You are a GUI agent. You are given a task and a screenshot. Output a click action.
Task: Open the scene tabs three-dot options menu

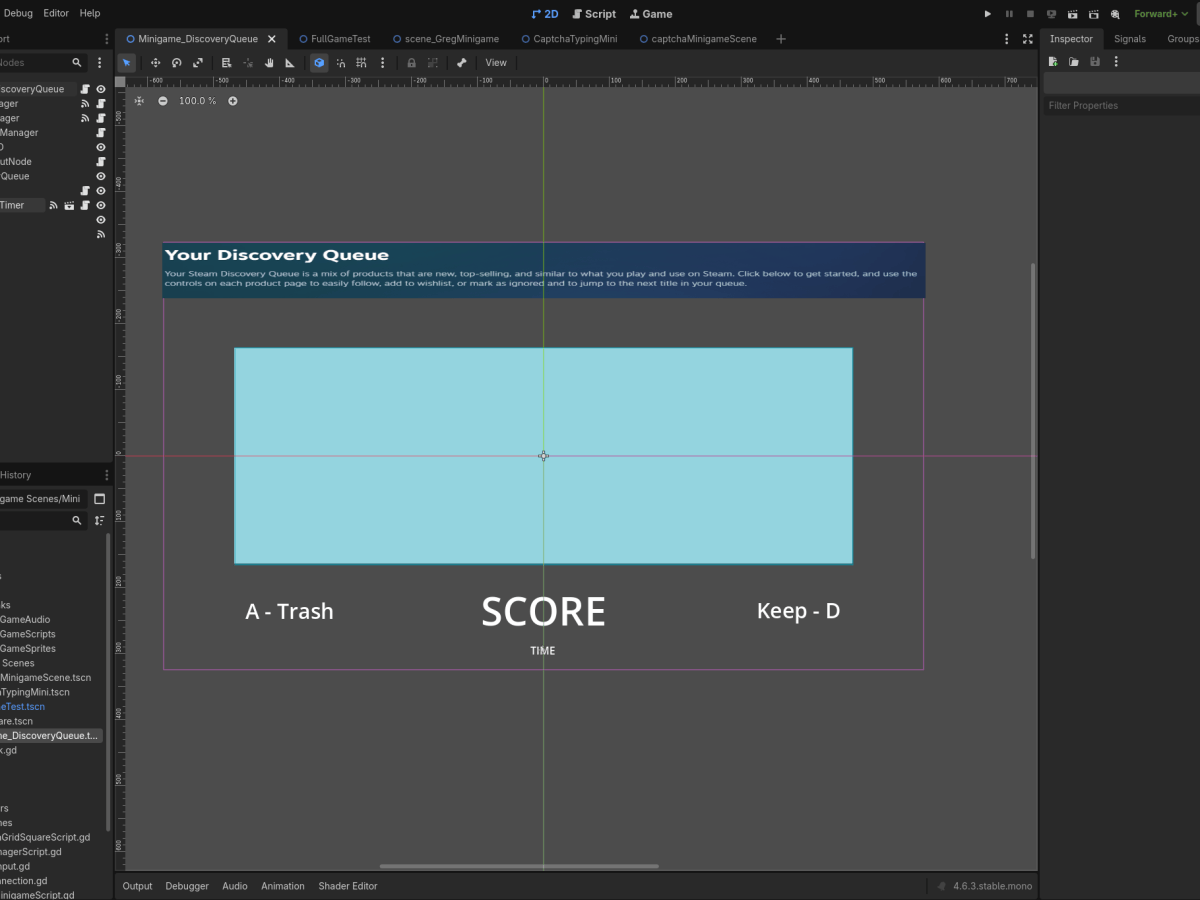click(1007, 39)
